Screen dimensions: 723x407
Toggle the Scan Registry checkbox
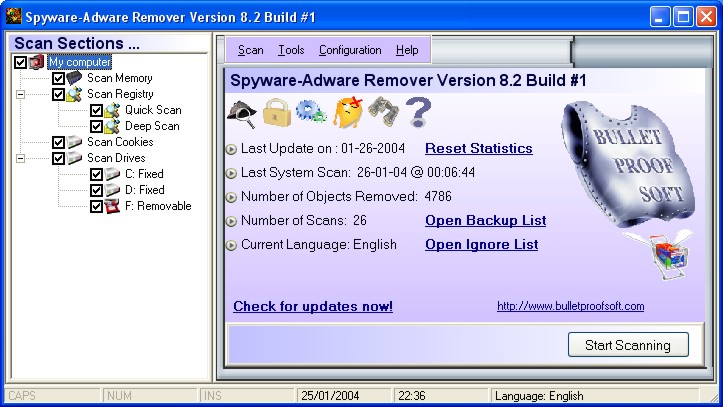click(58, 94)
